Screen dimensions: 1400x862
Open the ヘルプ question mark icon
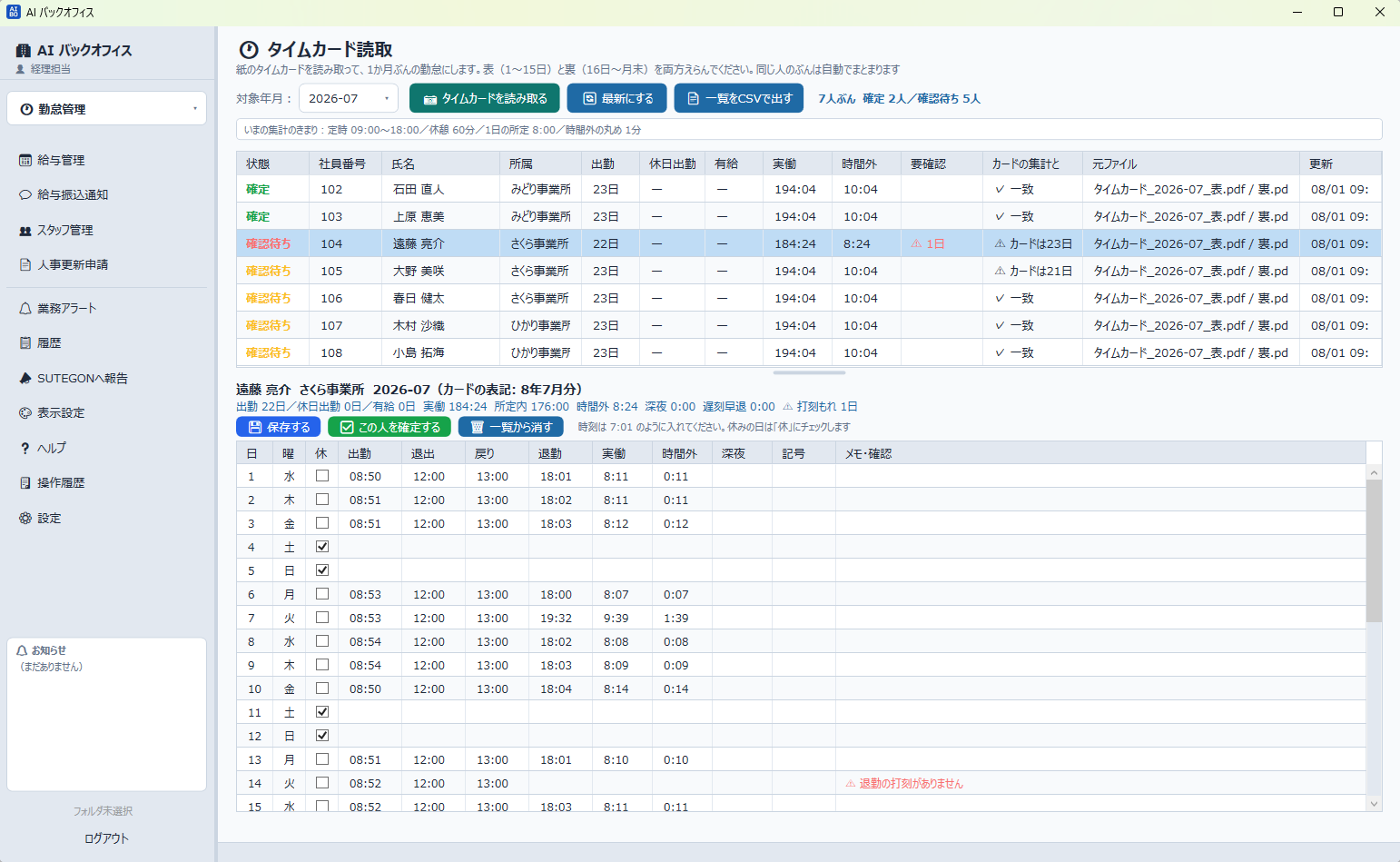tap(25, 448)
